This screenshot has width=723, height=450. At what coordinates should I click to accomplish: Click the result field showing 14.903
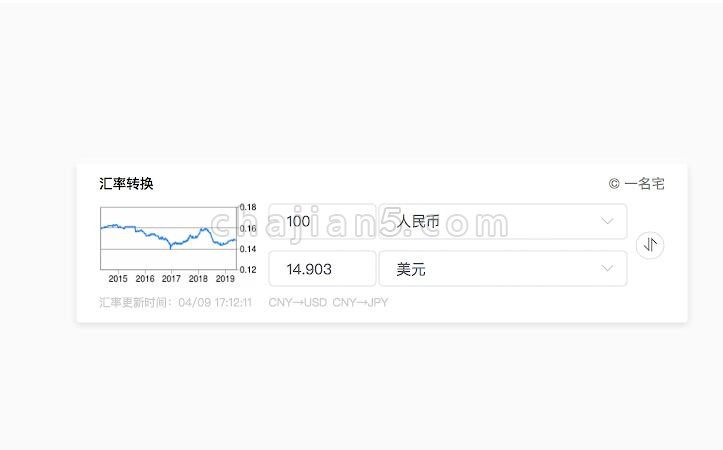point(322,269)
